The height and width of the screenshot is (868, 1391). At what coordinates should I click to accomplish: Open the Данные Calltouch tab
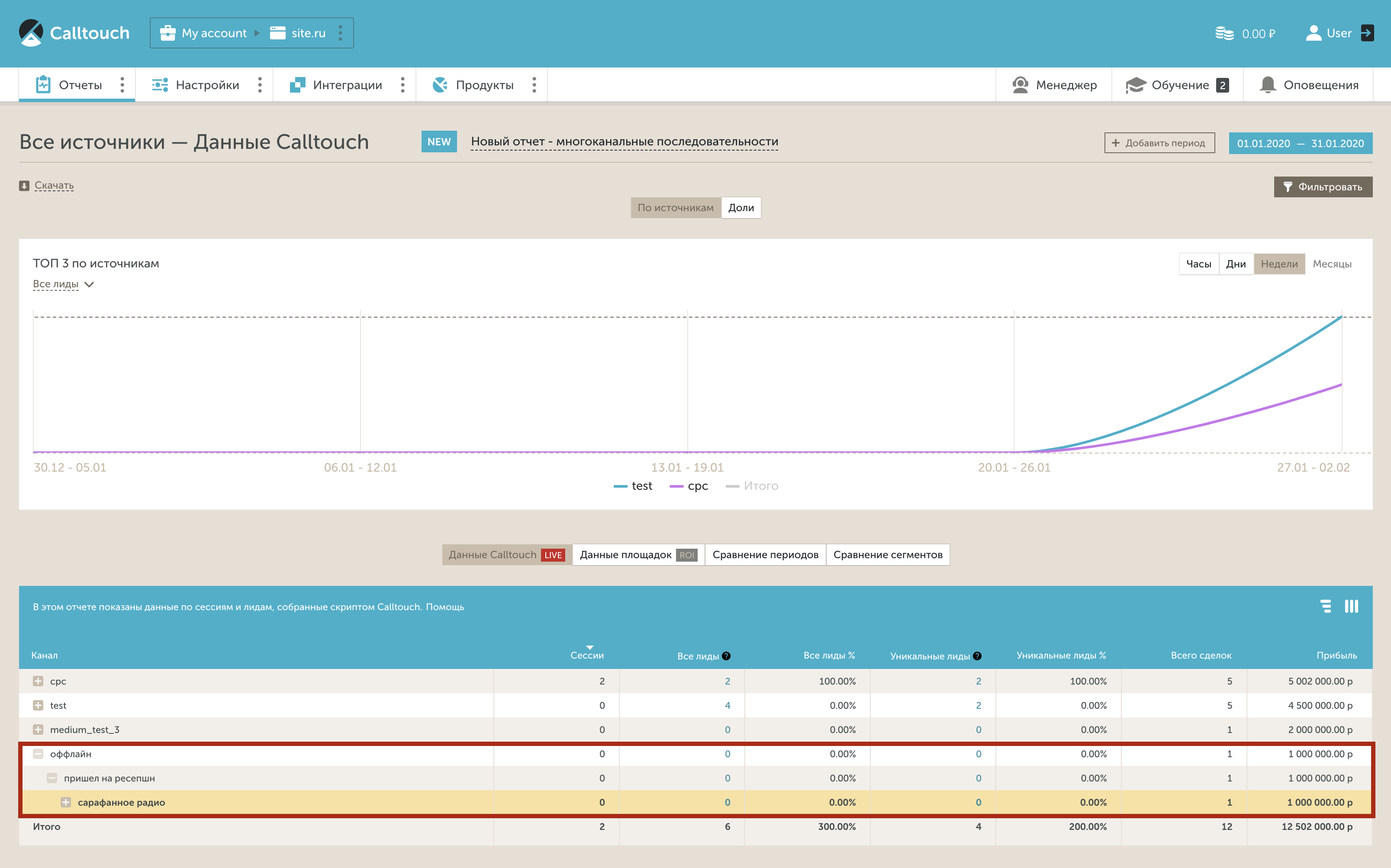click(x=507, y=555)
